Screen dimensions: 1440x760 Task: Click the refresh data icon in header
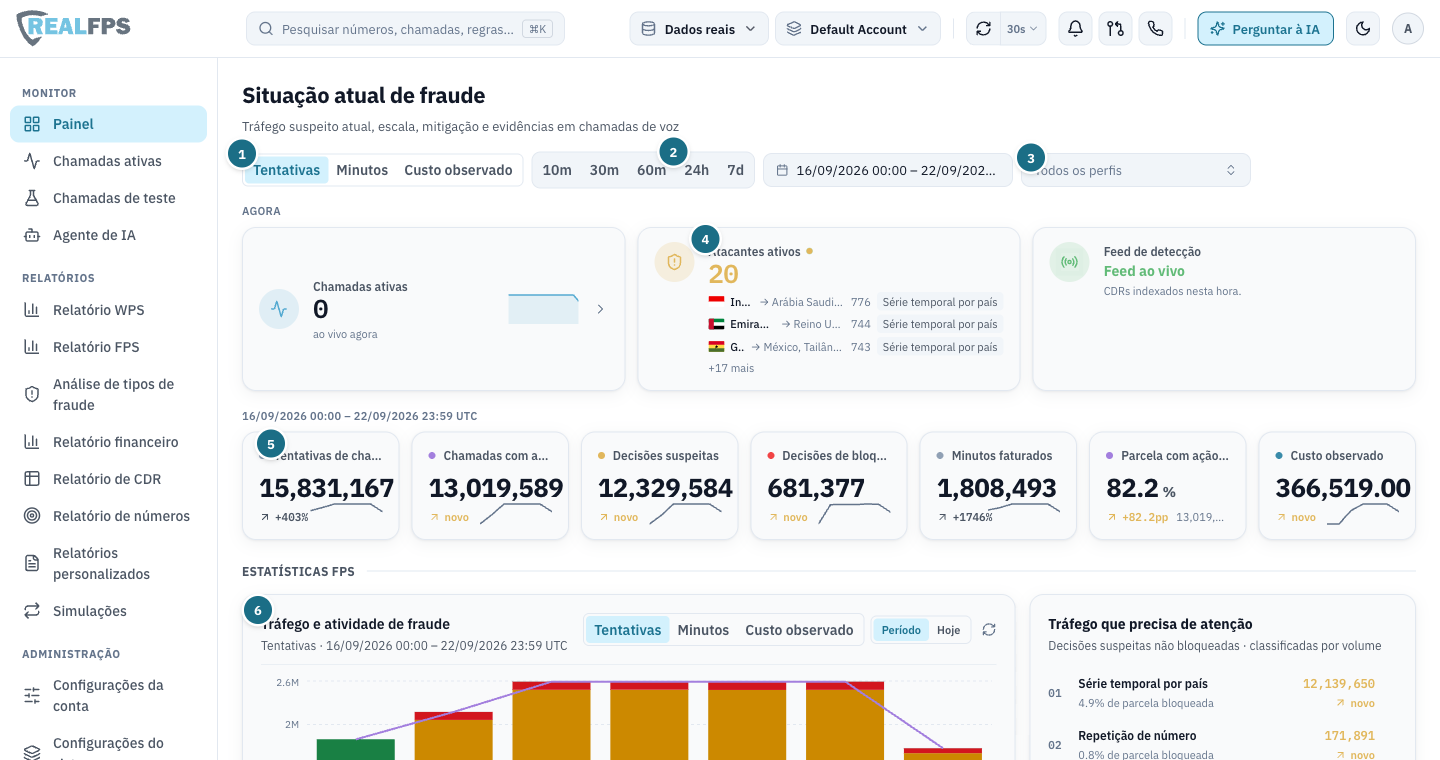pyautogui.click(x=983, y=29)
